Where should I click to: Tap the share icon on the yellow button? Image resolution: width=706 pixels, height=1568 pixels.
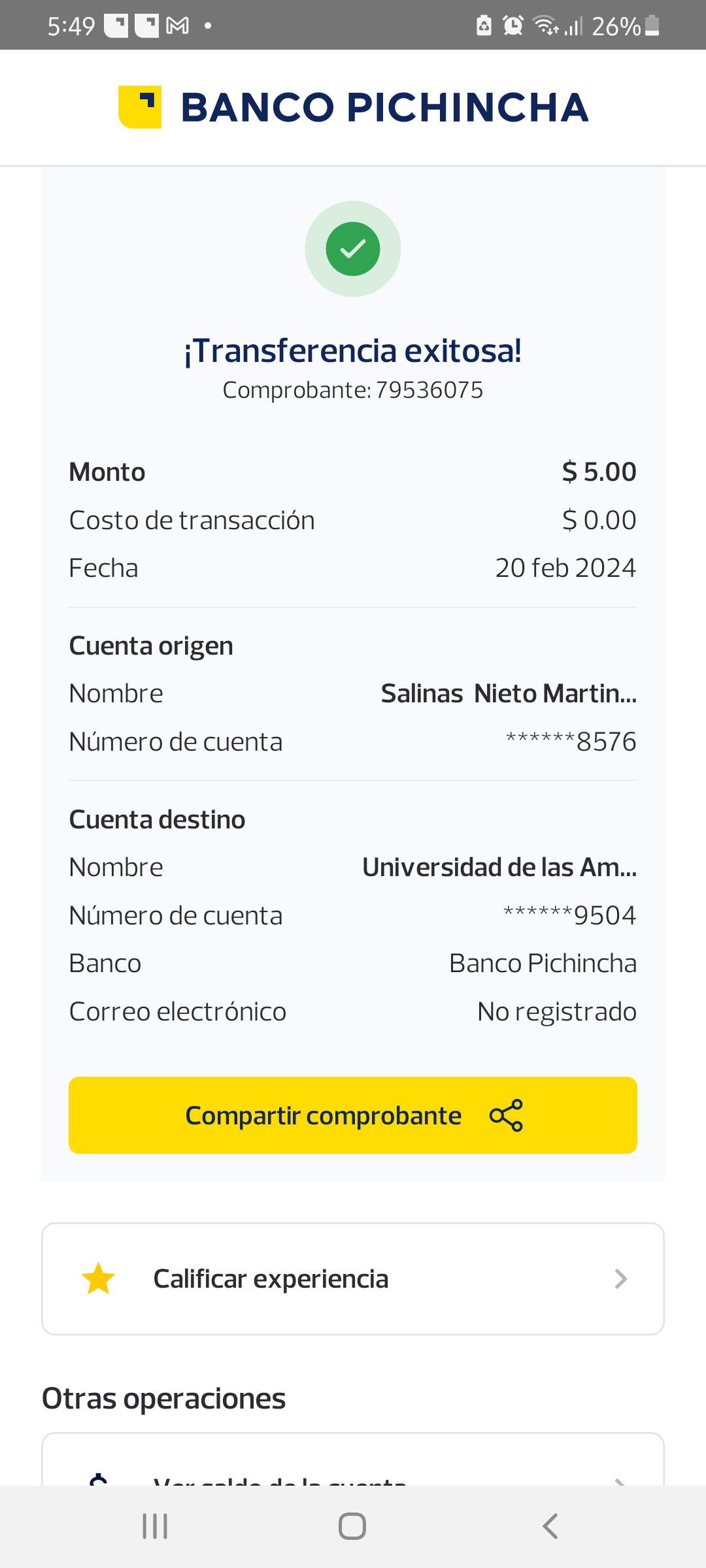pyautogui.click(x=506, y=1115)
